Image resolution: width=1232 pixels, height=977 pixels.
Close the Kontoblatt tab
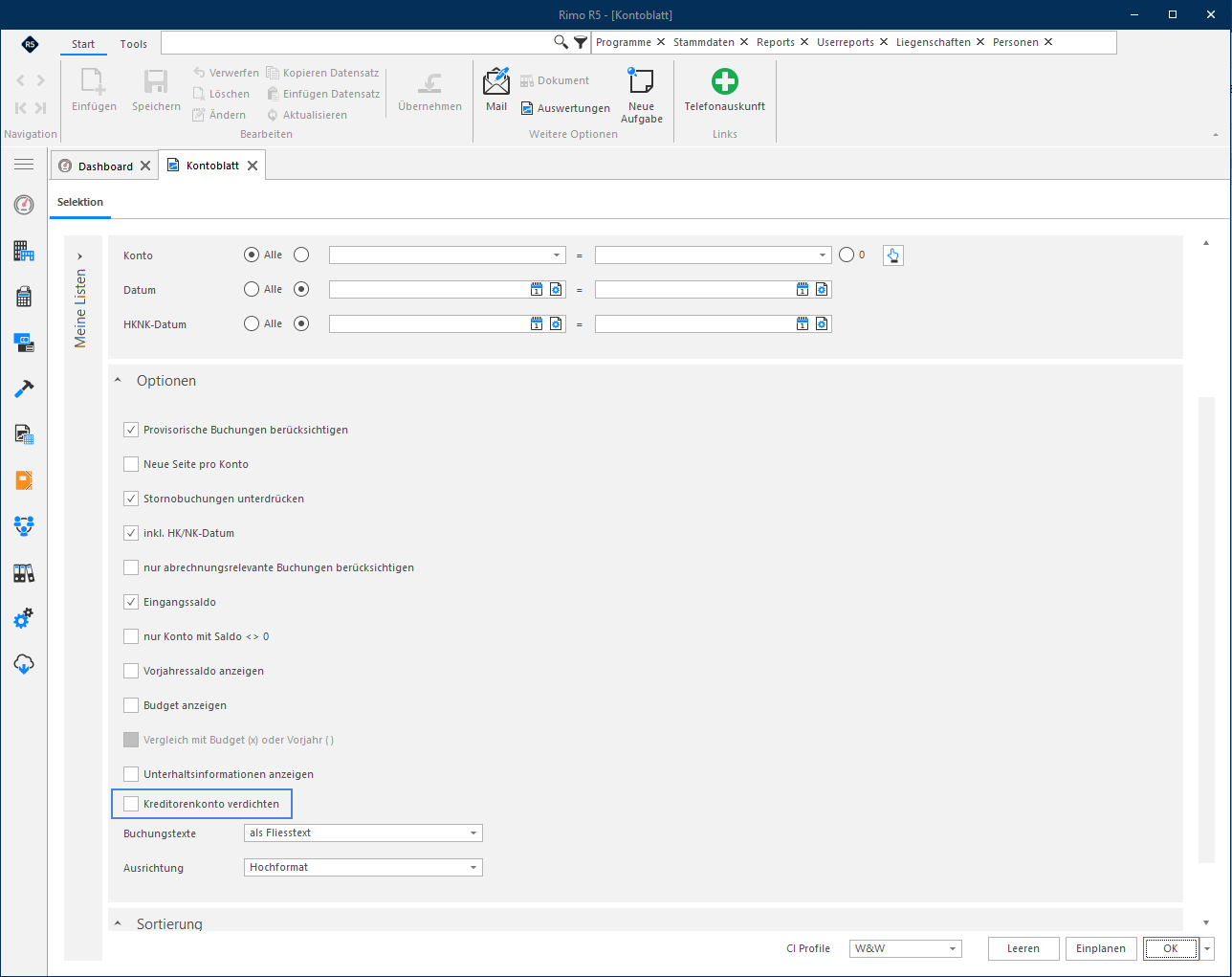pos(253,166)
